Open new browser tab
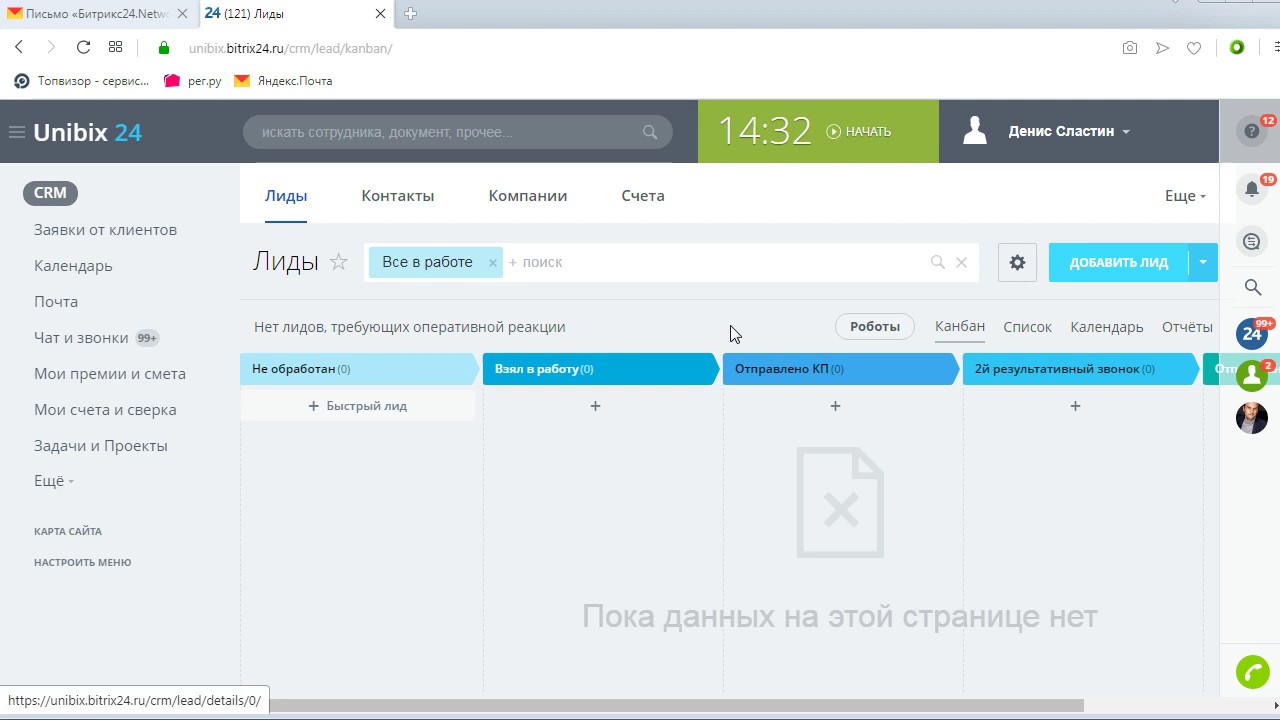Image resolution: width=1280 pixels, height=720 pixels. pos(410,14)
